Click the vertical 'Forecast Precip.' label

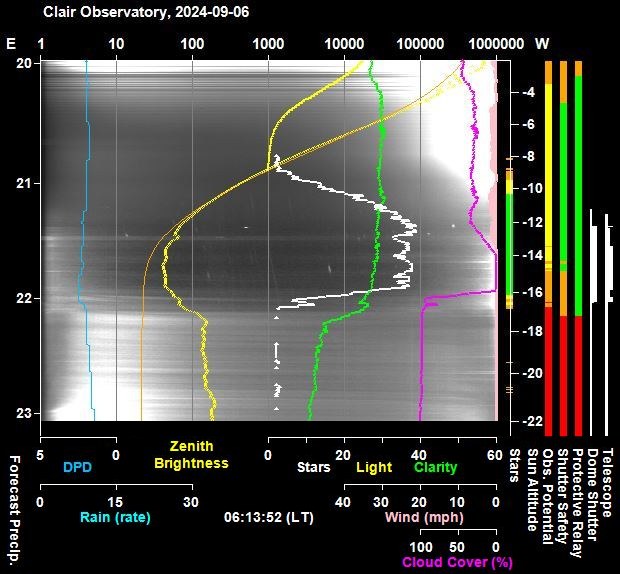pyautogui.click(x=14, y=512)
